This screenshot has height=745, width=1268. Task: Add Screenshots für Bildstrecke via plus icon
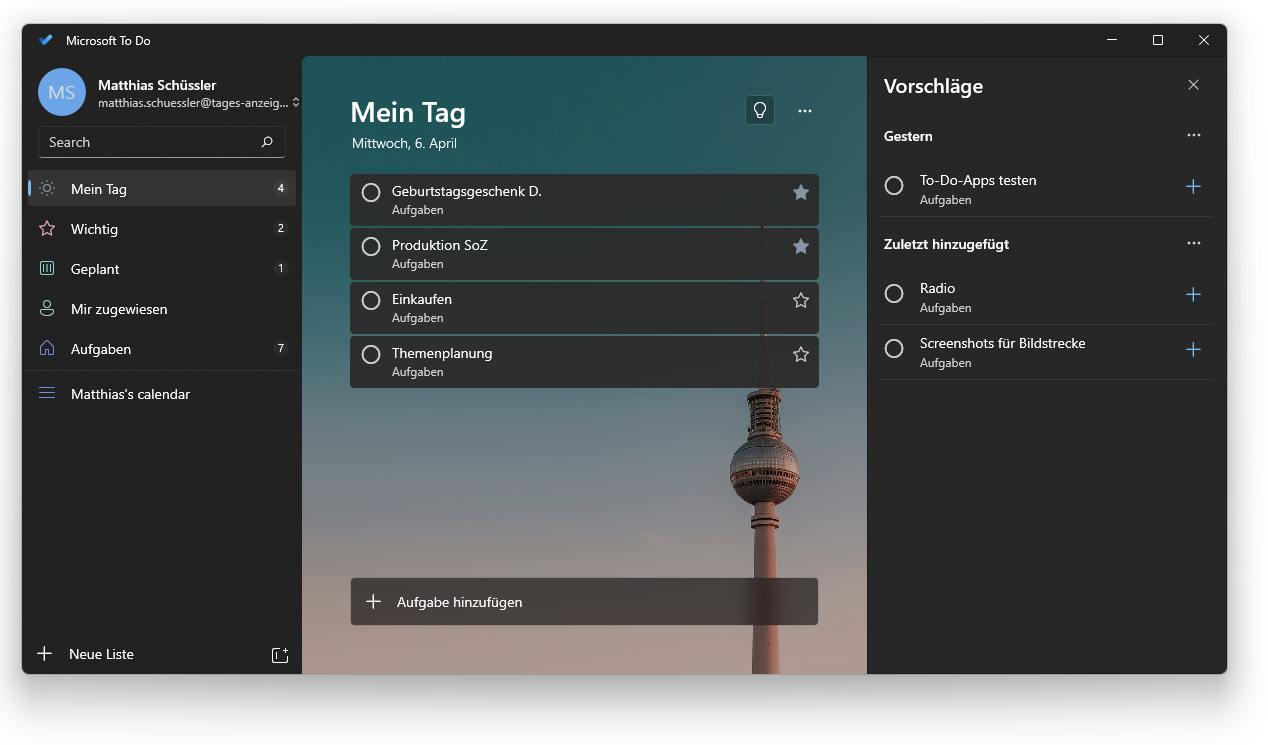click(x=1192, y=350)
